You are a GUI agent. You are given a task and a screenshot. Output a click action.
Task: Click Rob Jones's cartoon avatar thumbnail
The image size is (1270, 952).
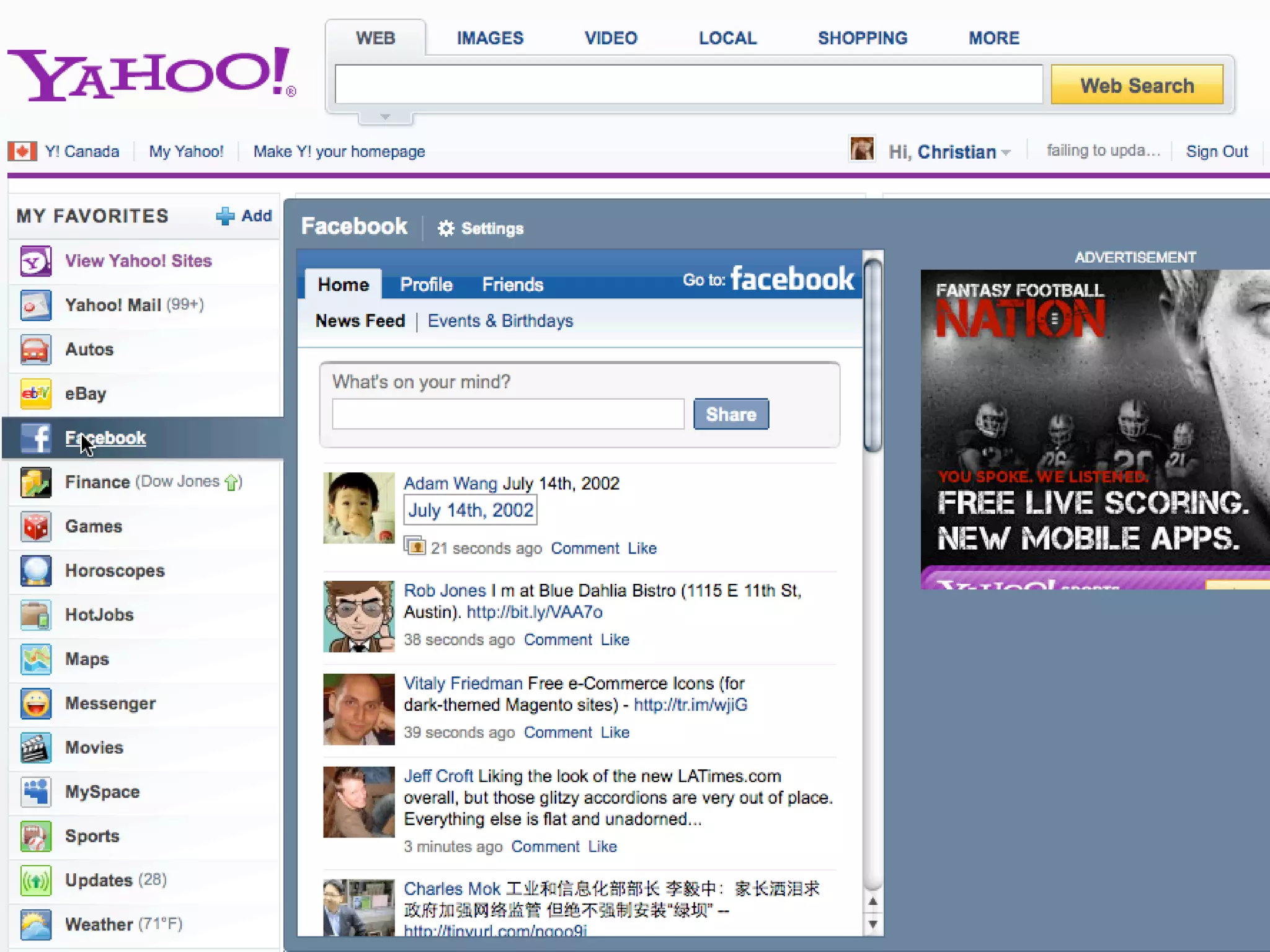tap(358, 616)
